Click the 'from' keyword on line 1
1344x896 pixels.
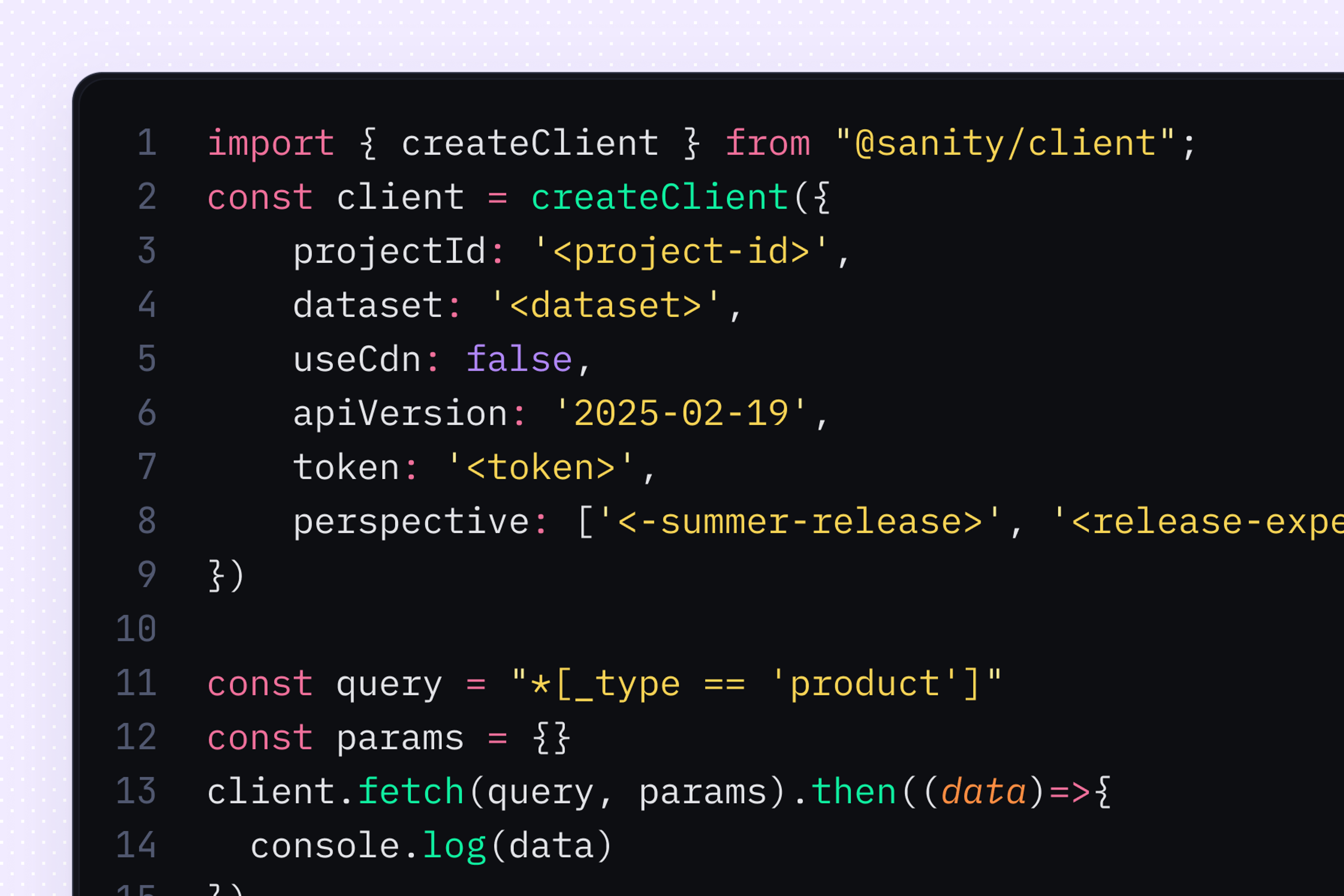[x=768, y=143]
